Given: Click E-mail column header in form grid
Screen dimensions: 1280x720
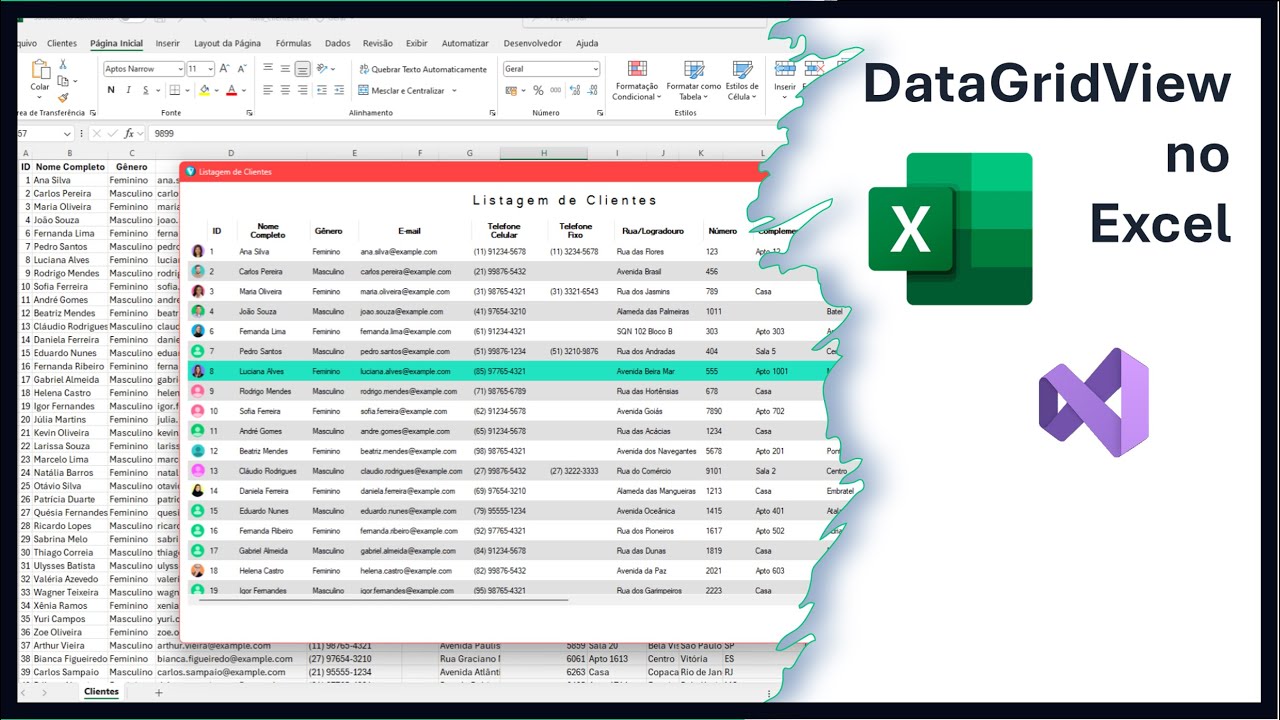Looking at the screenshot, I should 409,231.
